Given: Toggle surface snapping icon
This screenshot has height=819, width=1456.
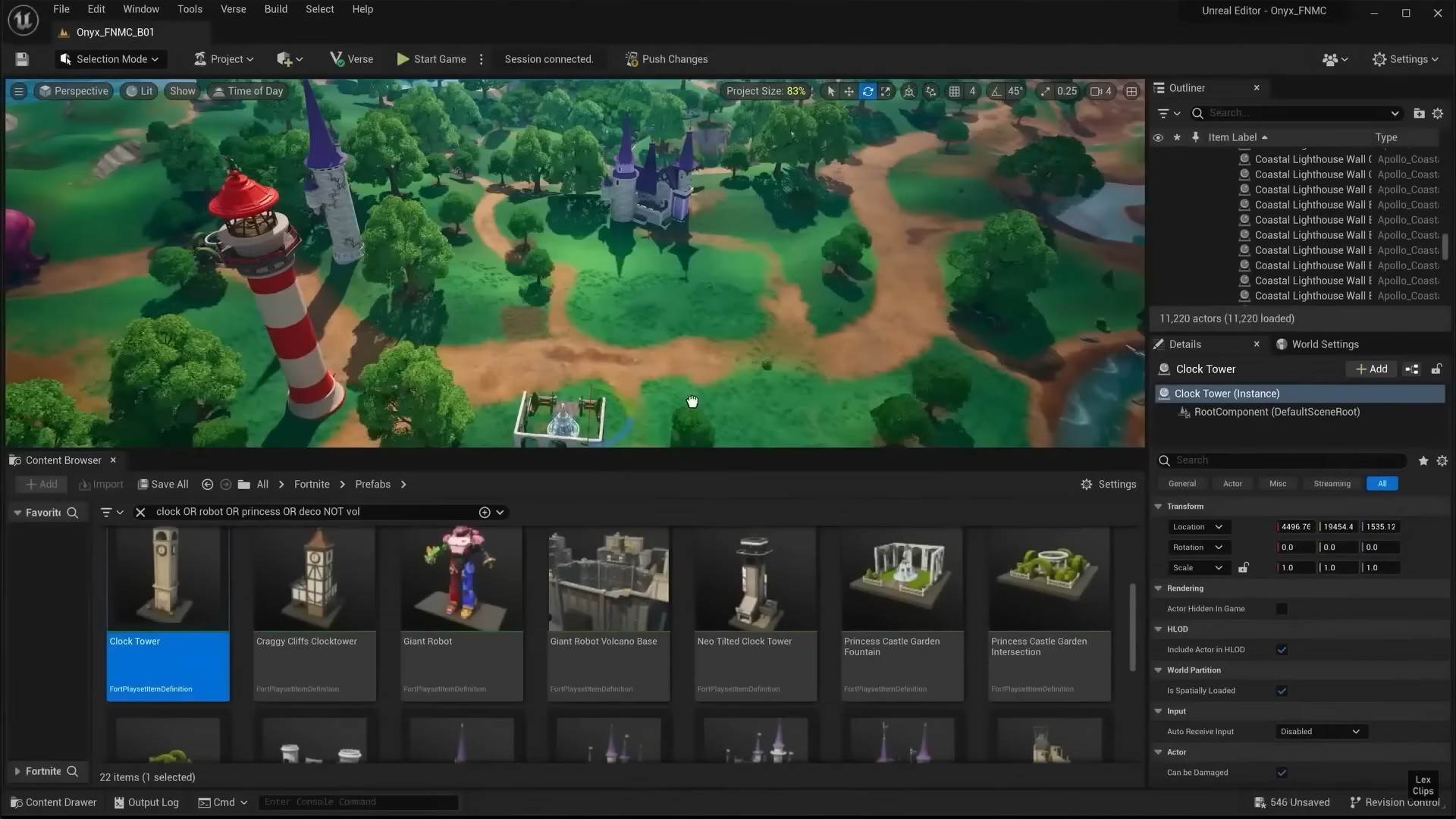Looking at the screenshot, I should 931,91.
